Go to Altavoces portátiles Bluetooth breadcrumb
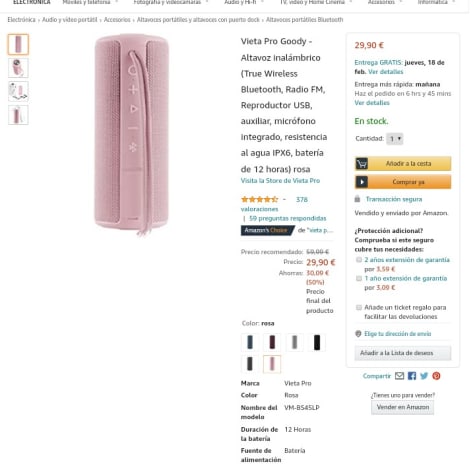 point(304,20)
